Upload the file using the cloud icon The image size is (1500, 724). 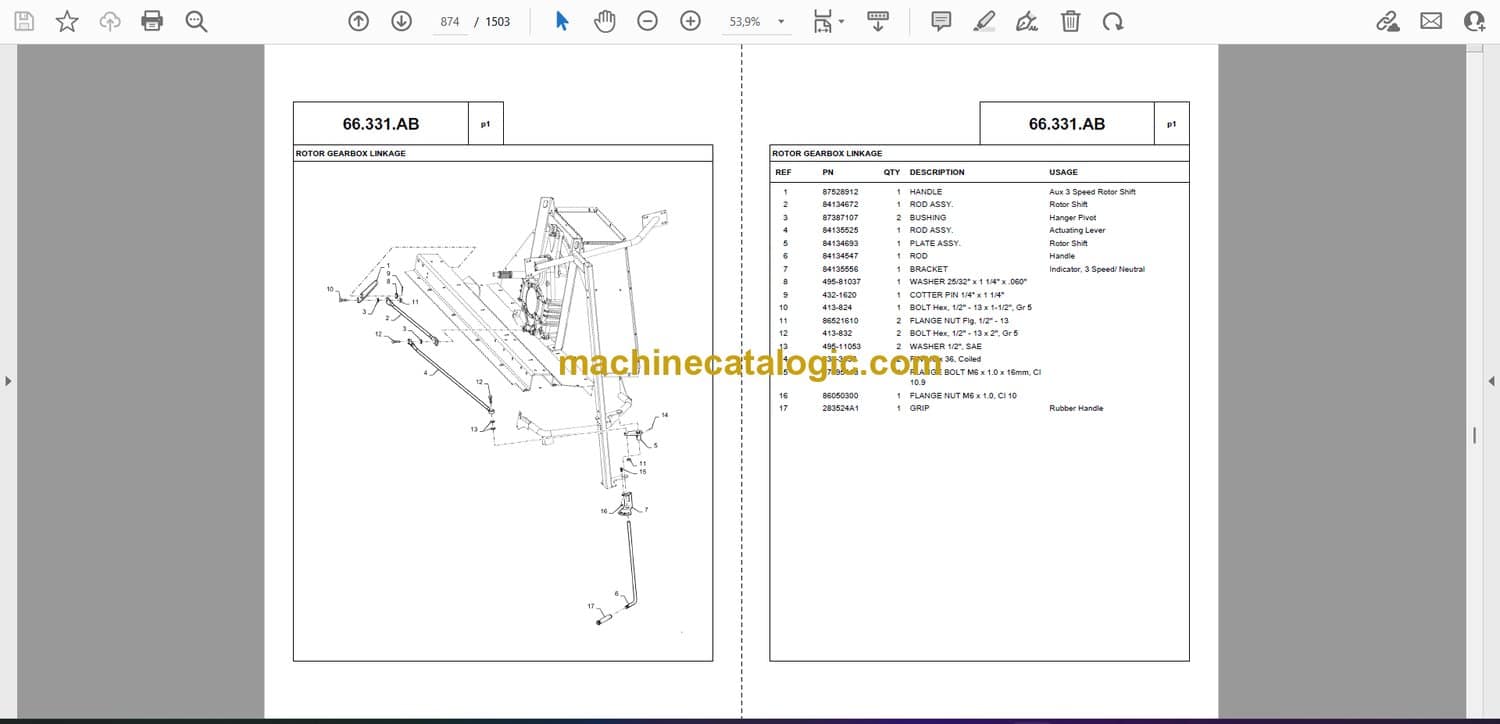pos(110,21)
